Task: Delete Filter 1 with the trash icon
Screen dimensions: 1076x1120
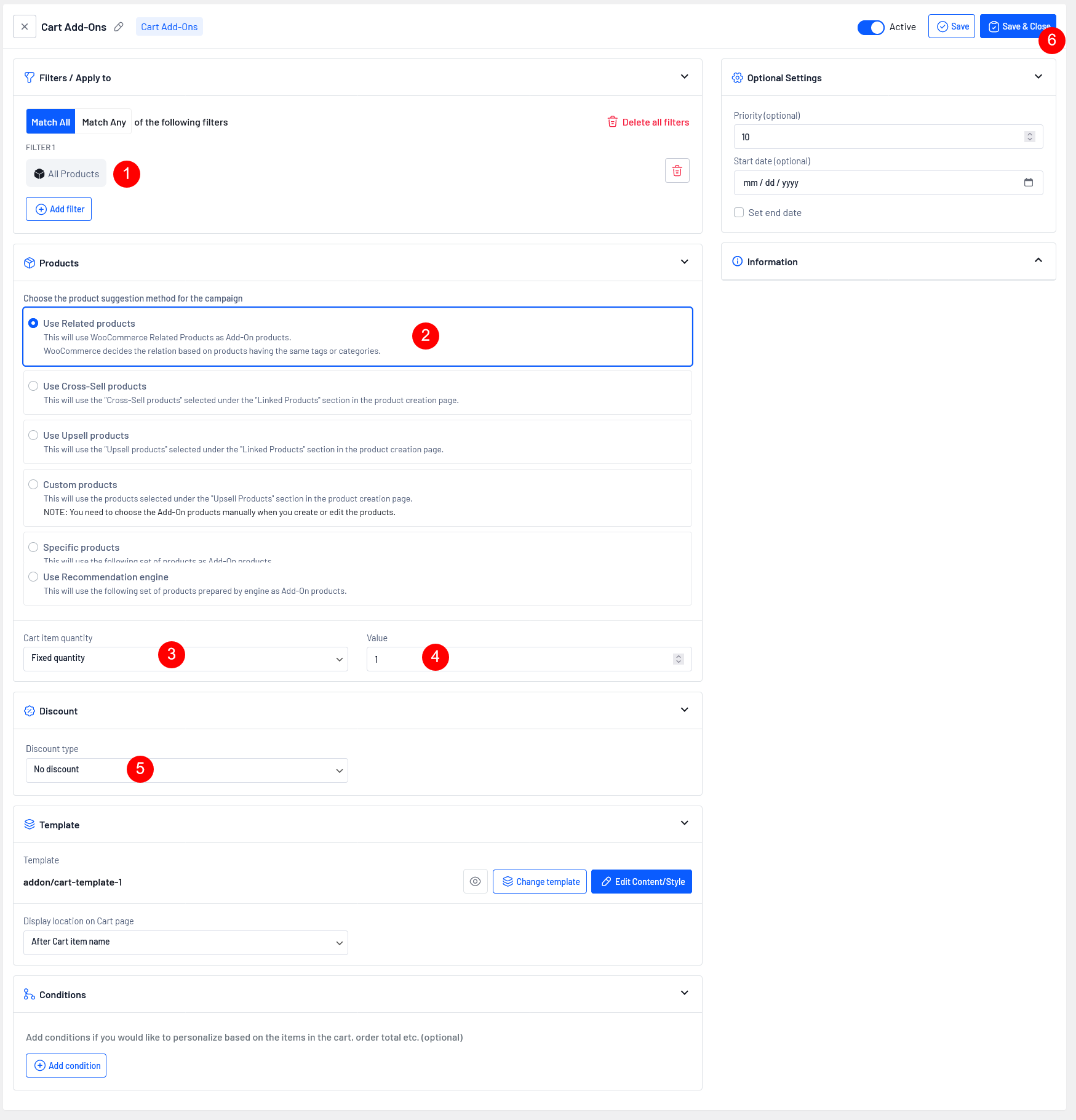Action: pos(677,171)
